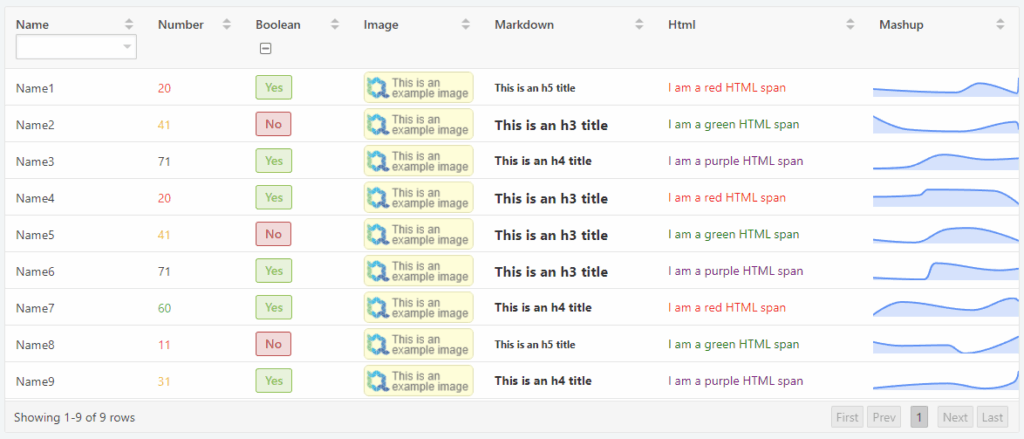Go to page 1 in pagination
This screenshot has width=1024, height=439.
[x=919, y=417]
